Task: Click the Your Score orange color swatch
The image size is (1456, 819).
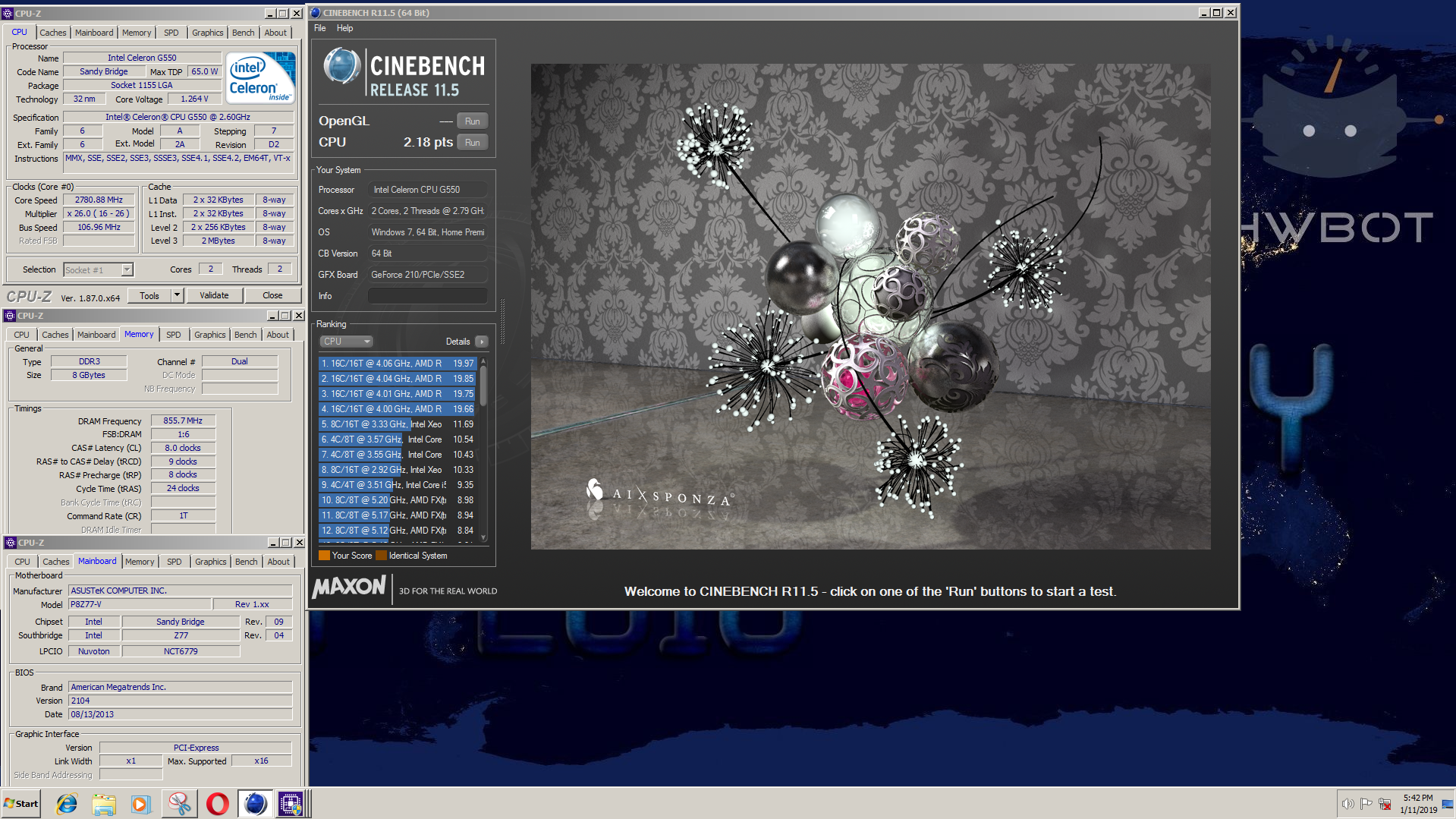Action: pyautogui.click(x=324, y=556)
